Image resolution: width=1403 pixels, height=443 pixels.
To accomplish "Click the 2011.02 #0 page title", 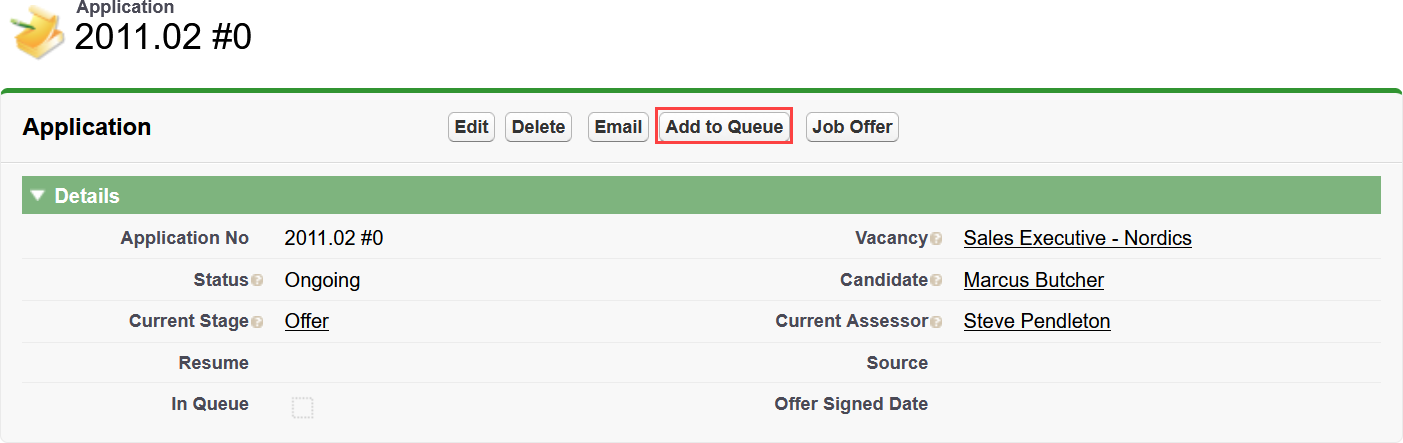I will [163, 37].
